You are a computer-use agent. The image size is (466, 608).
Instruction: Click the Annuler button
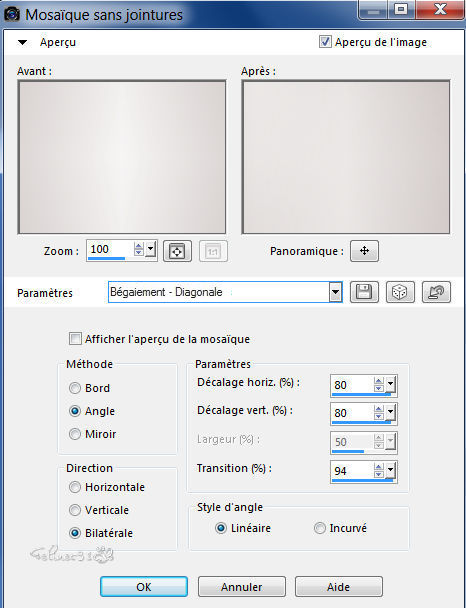pos(242,587)
